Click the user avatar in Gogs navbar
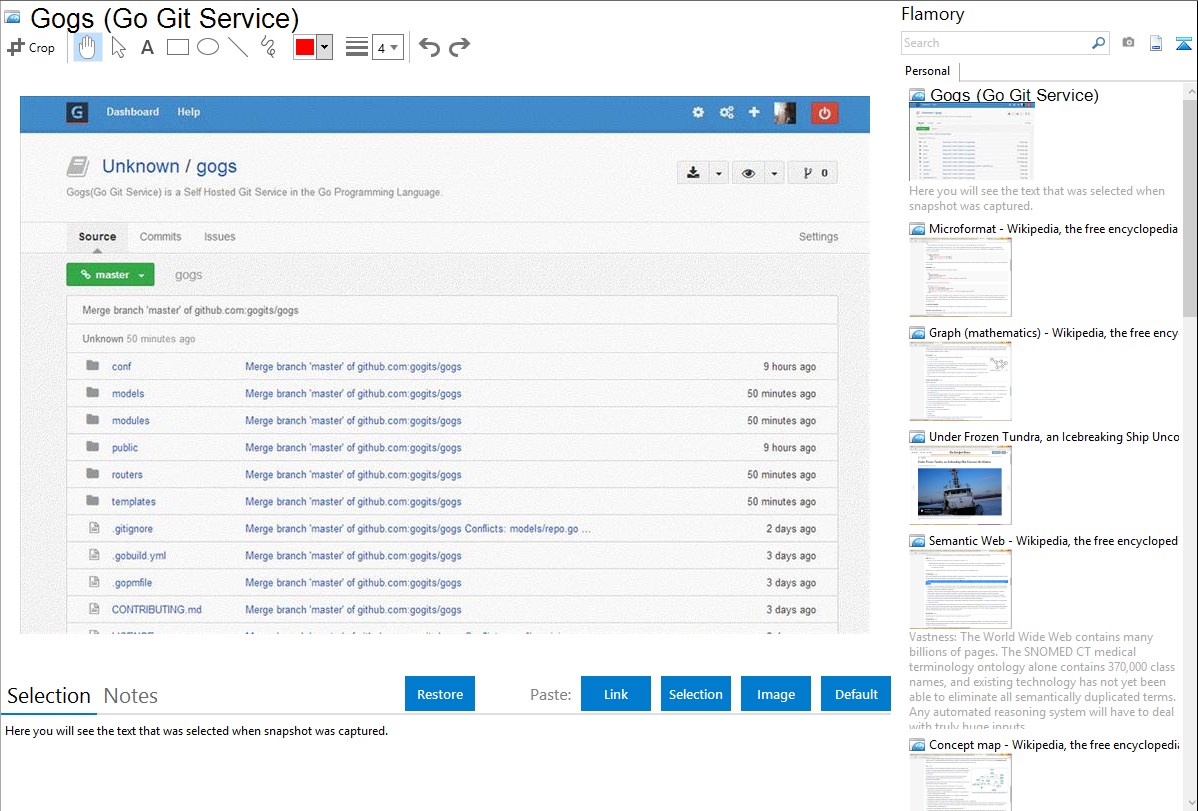The image size is (1198, 811). tap(785, 113)
